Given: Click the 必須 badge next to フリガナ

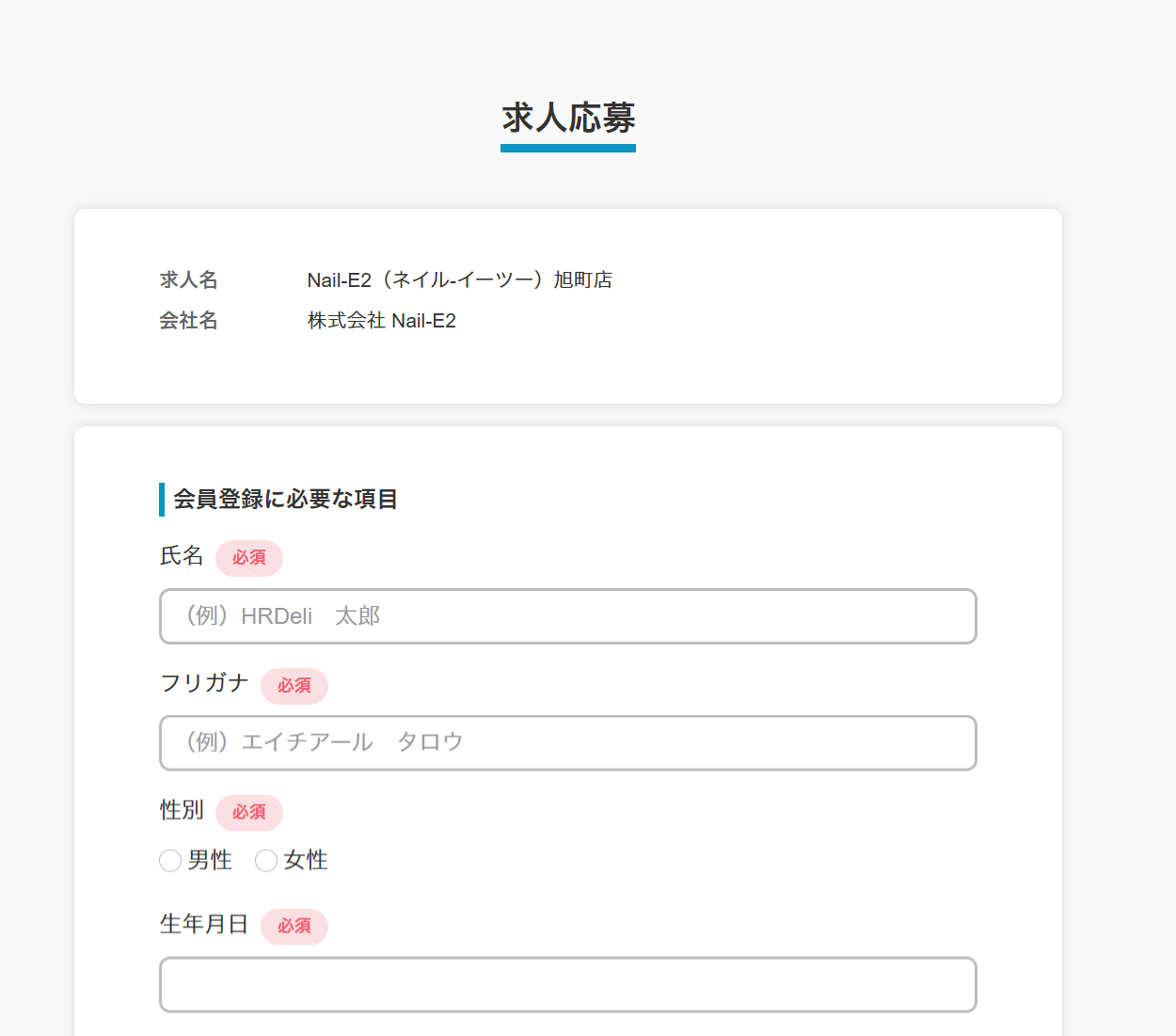Looking at the screenshot, I should pyautogui.click(x=294, y=686).
